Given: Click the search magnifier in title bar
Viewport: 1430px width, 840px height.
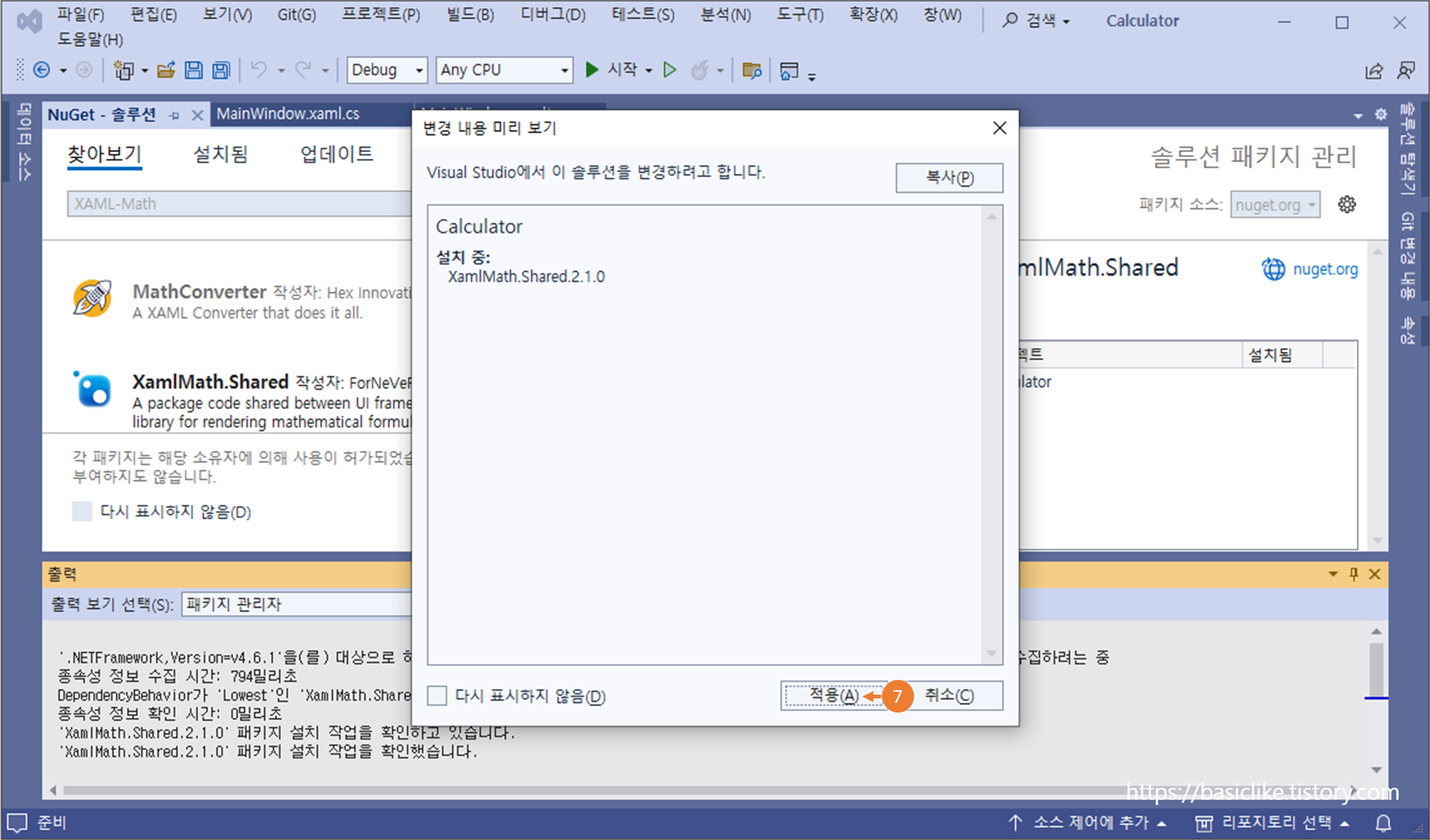Looking at the screenshot, I should [1009, 20].
